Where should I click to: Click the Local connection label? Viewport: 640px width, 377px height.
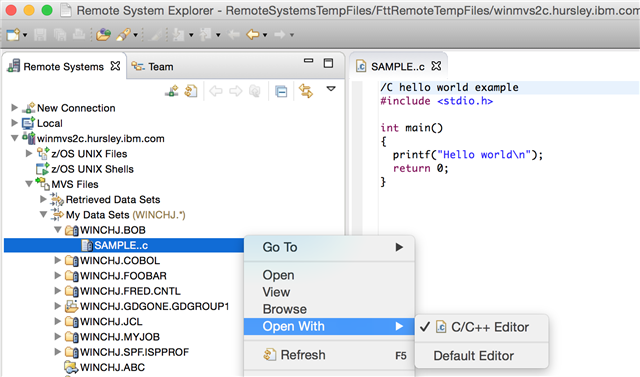[x=50, y=123]
